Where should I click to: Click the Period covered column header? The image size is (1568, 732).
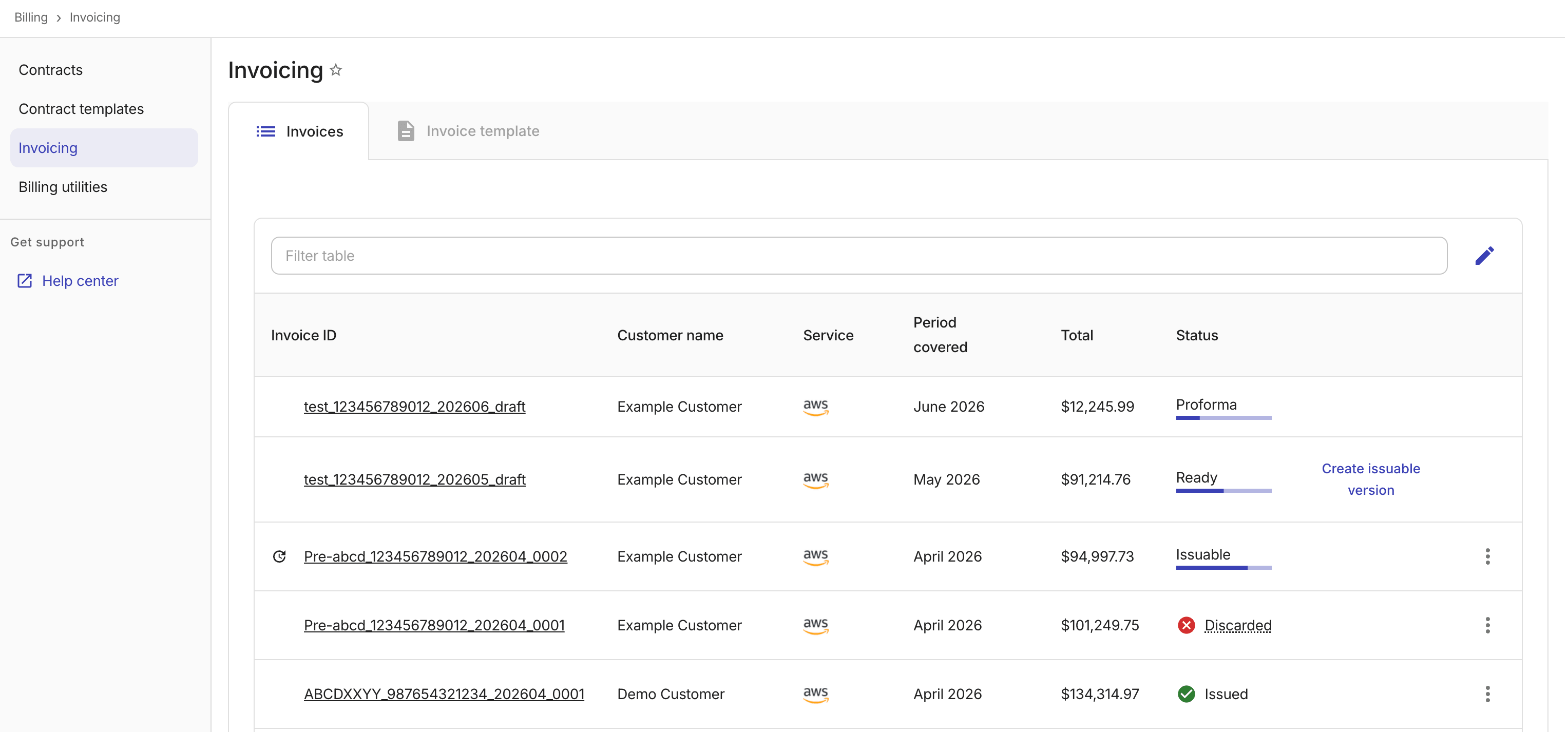point(941,335)
